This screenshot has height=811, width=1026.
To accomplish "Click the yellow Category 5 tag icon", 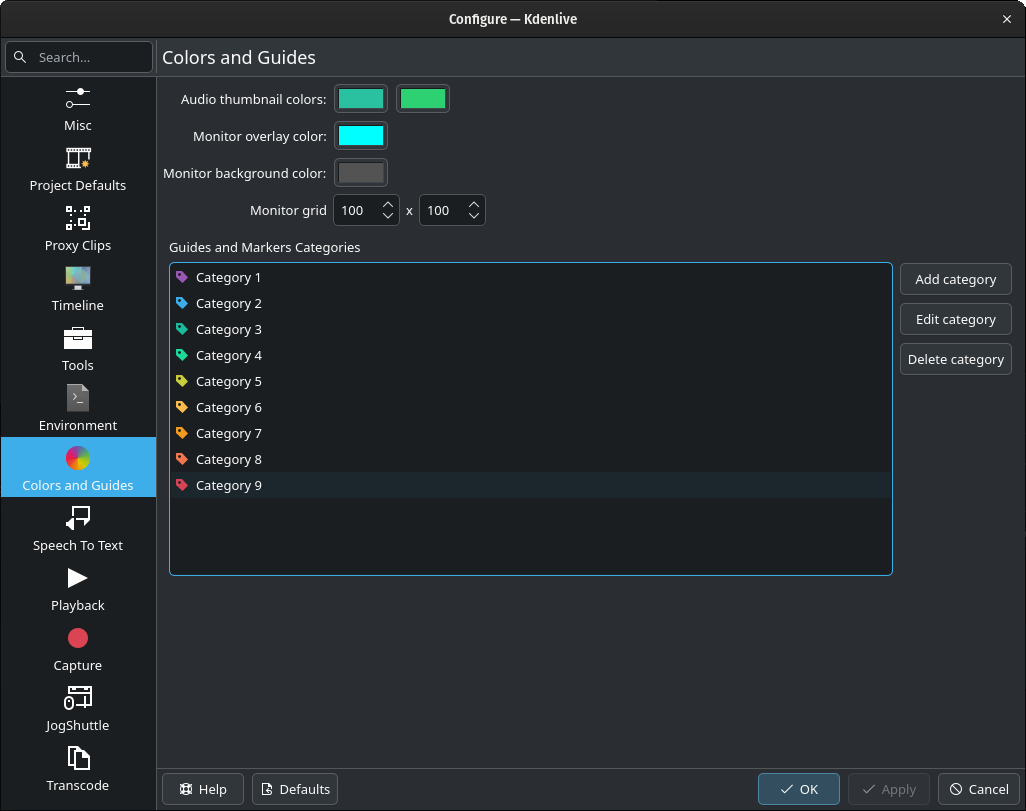I will pos(182,381).
